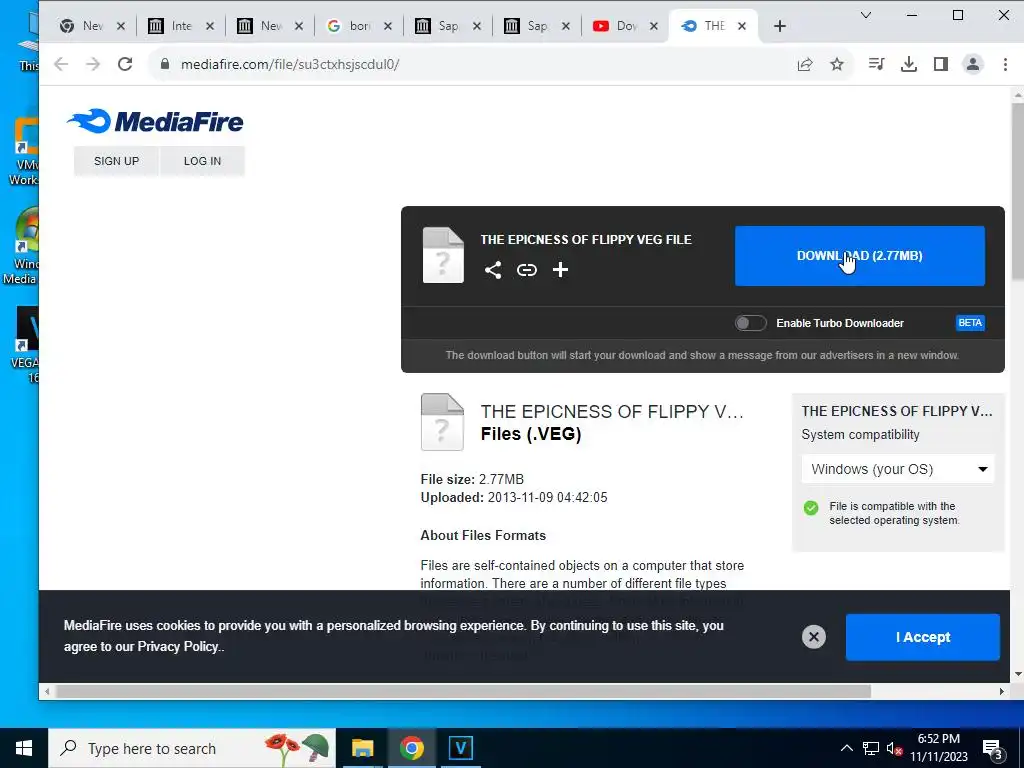Click the plus icon to save file
The width and height of the screenshot is (1024, 768).
point(560,270)
